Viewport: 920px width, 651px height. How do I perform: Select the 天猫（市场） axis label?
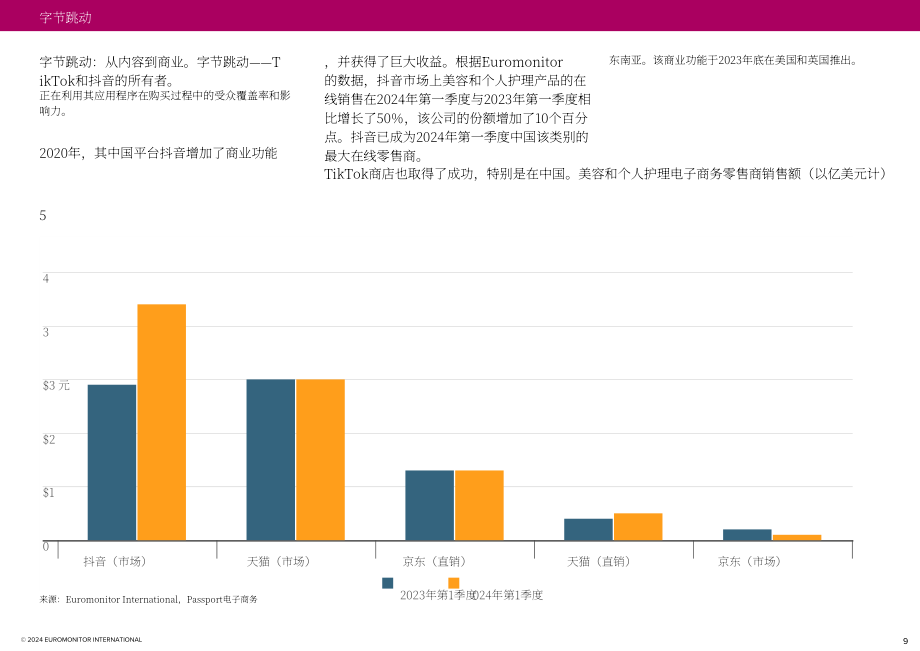278,562
